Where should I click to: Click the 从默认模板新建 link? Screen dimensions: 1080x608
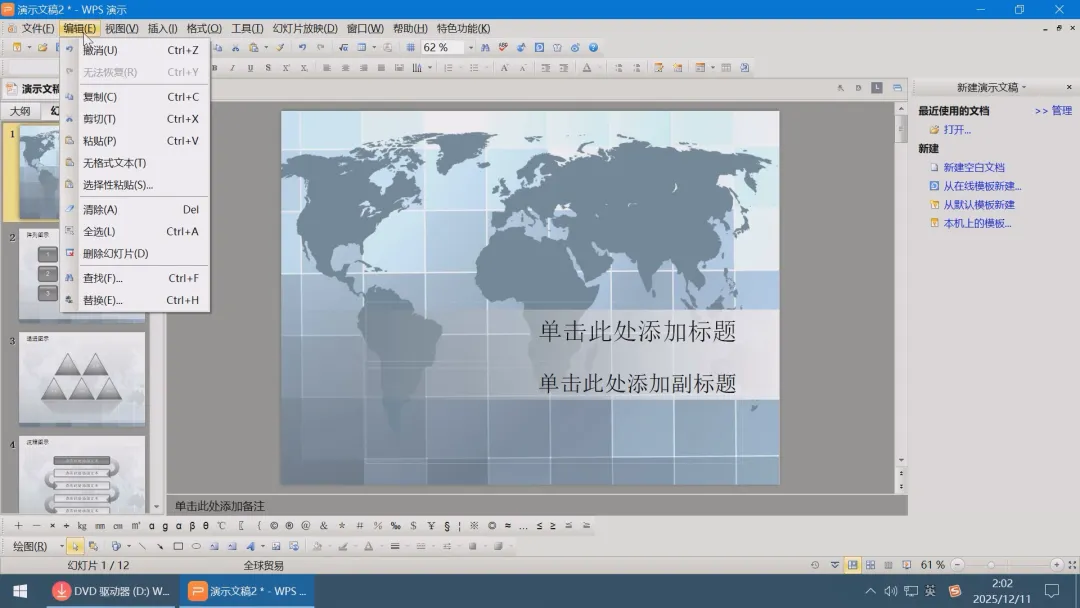click(x=979, y=205)
